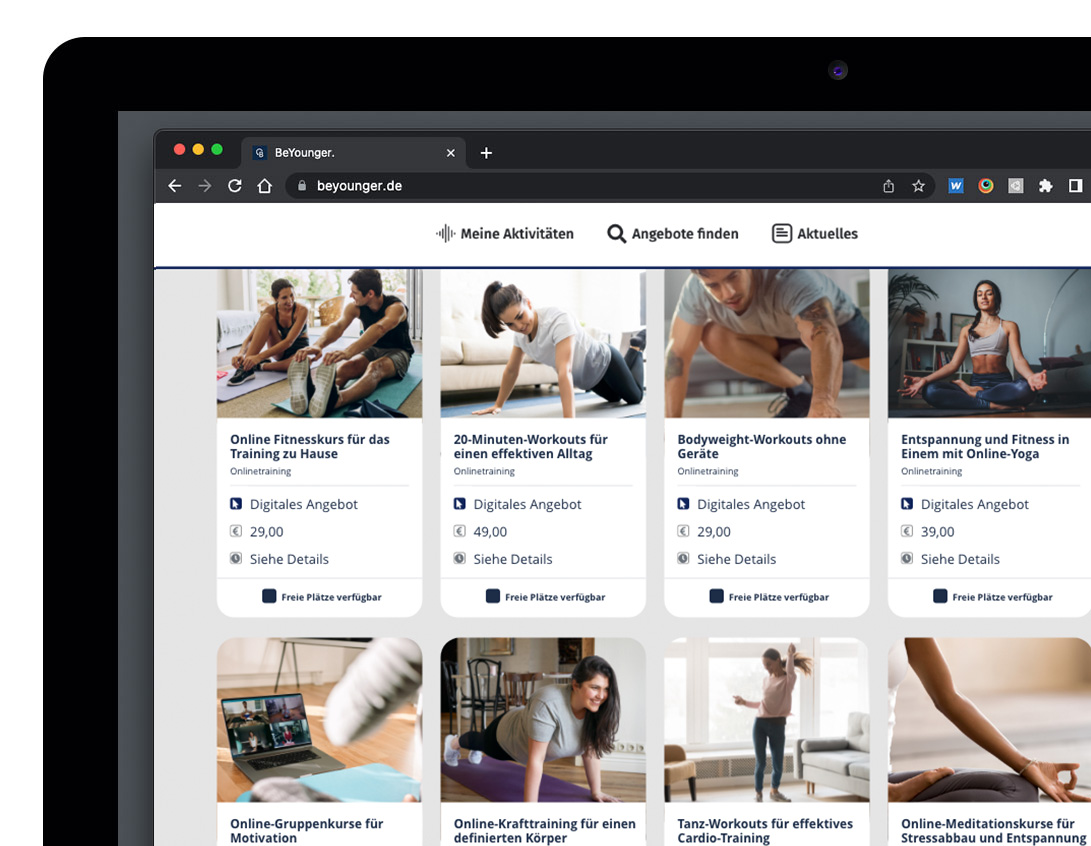Click the euro icon beside 39,00
1091x846 pixels.
(x=907, y=531)
